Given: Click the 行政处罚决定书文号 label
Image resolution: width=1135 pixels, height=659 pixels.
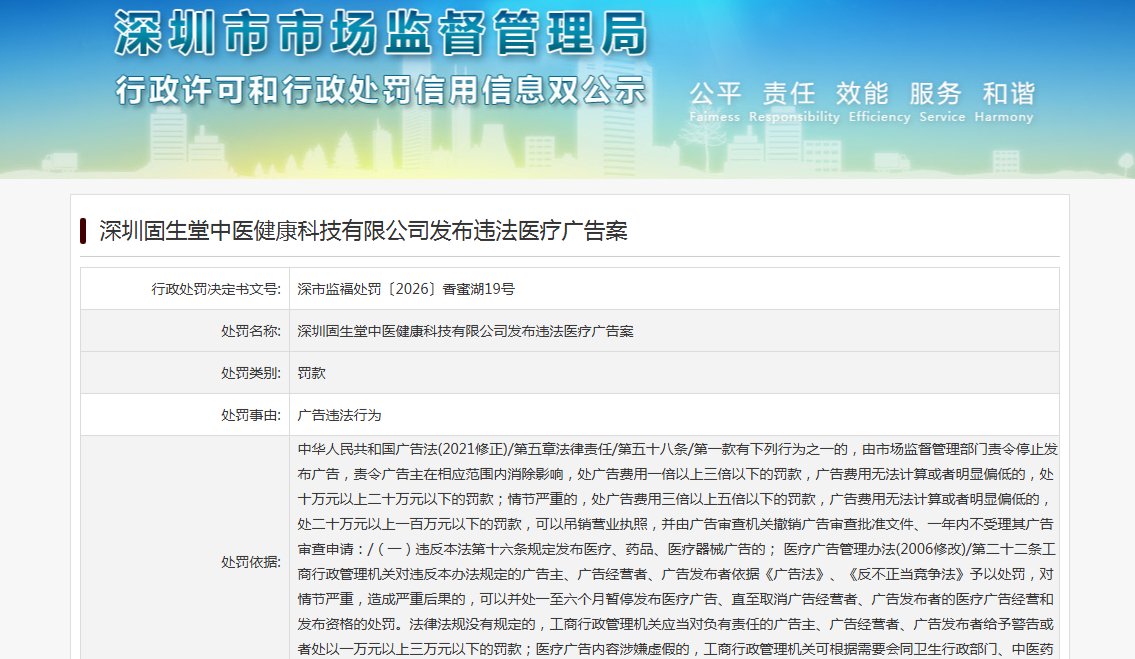Looking at the screenshot, I should (216, 289).
